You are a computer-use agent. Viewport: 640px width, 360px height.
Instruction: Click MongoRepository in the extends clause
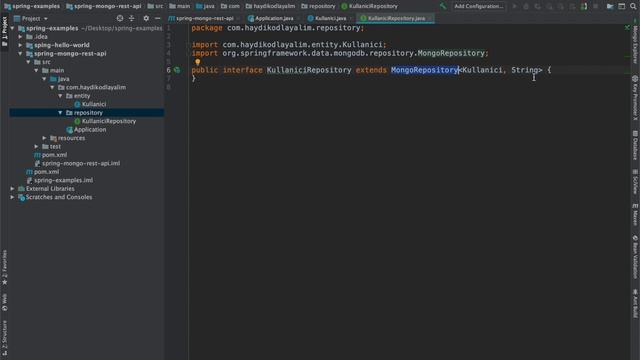click(x=424, y=70)
